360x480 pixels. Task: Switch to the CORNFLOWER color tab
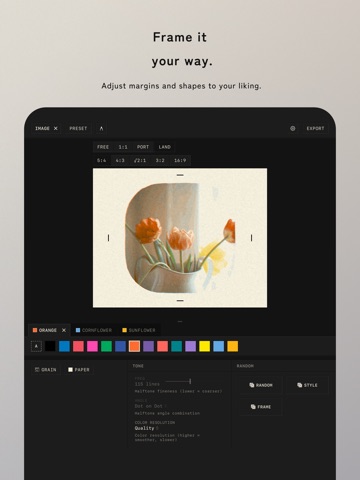(x=94, y=330)
